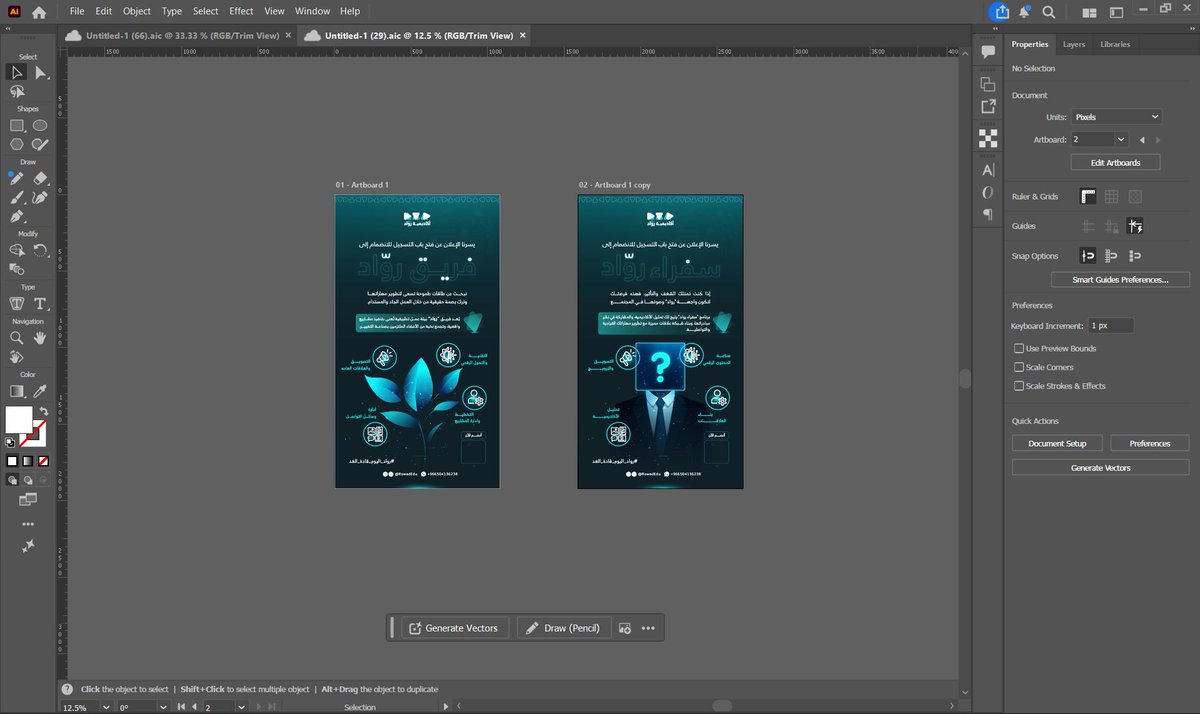Toggle Show Rulers button
The height and width of the screenshot is (714, 1200).
[x=1088, y=197]
